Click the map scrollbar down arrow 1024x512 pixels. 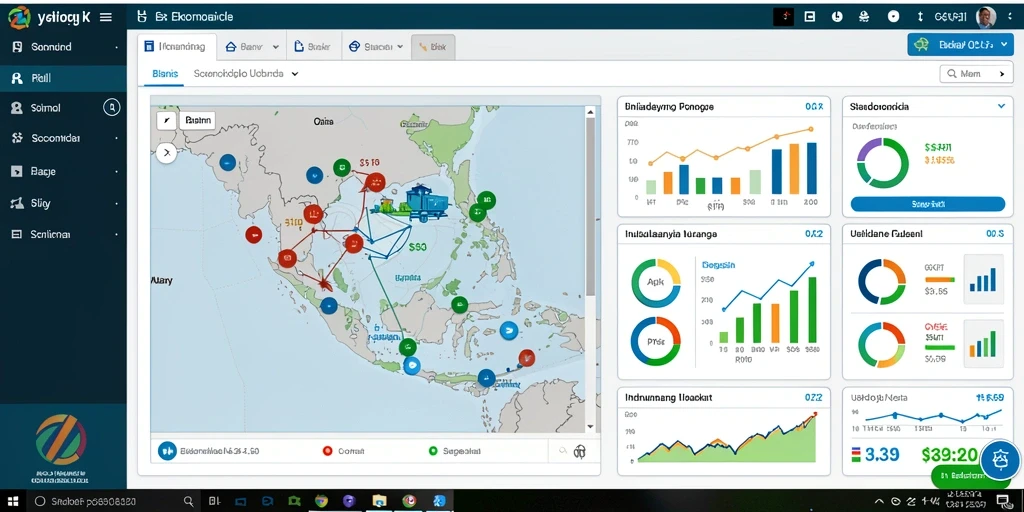(x=591, y=426)
